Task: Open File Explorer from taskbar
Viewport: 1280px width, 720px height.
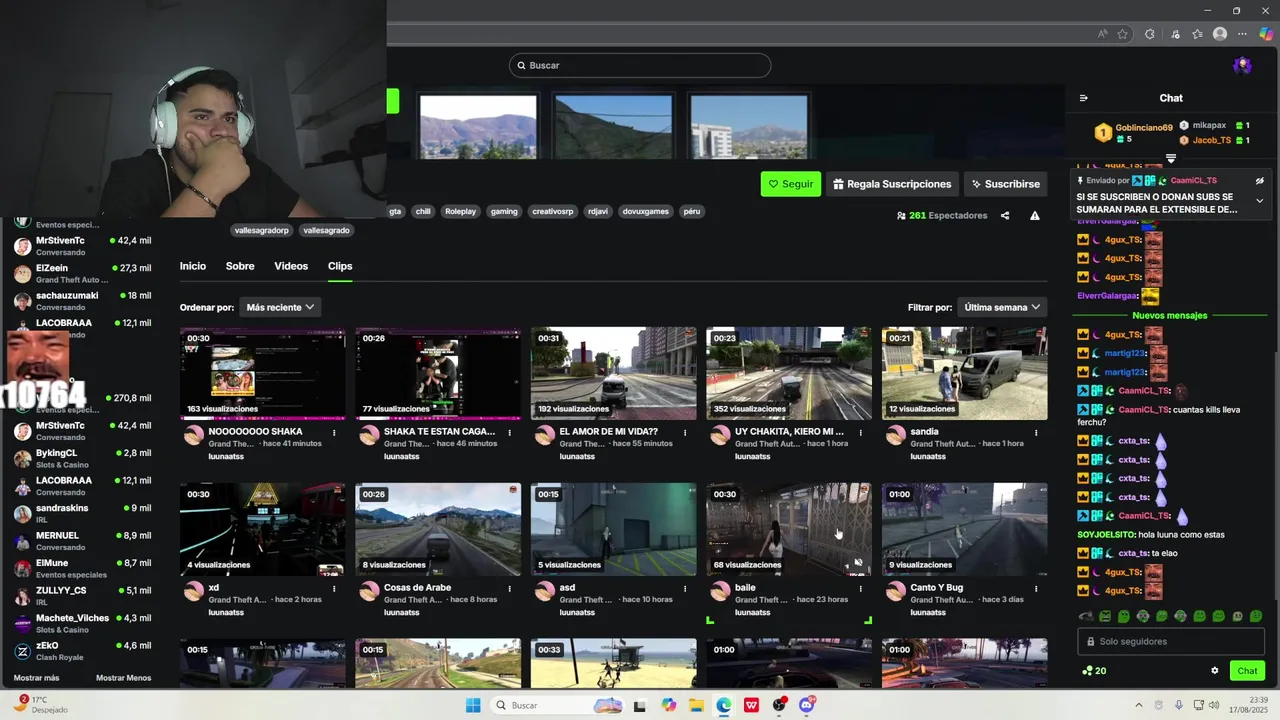Action: point(696,705)
